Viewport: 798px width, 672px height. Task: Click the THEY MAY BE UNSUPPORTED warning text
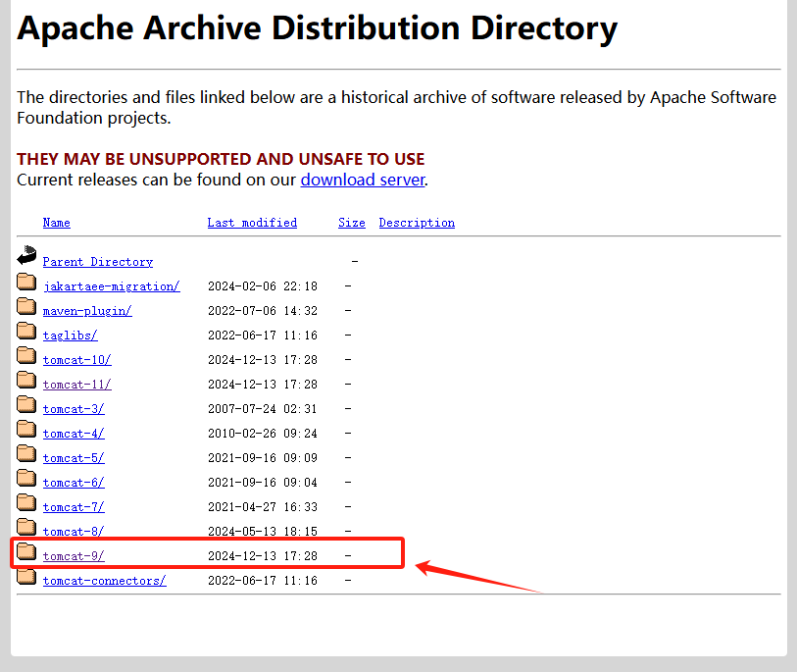pos(220,159)
